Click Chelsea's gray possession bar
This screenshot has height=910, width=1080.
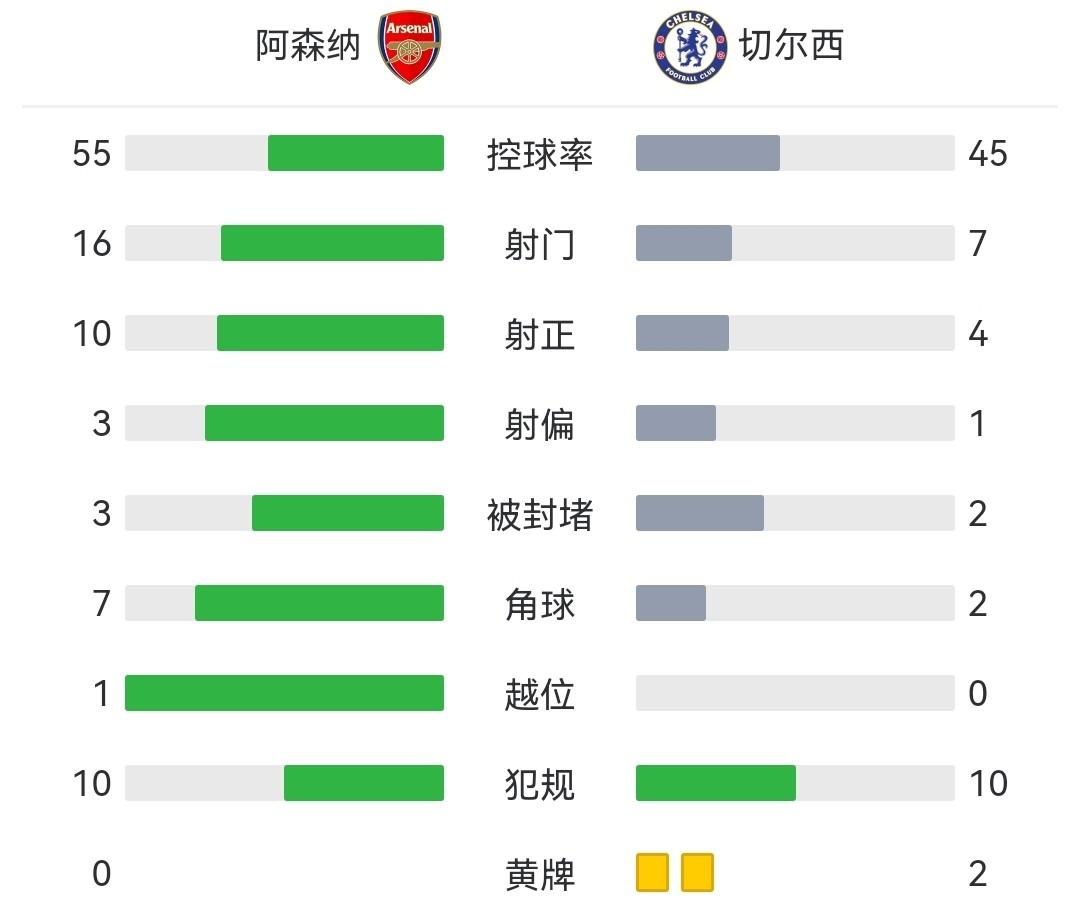point(708,153)
